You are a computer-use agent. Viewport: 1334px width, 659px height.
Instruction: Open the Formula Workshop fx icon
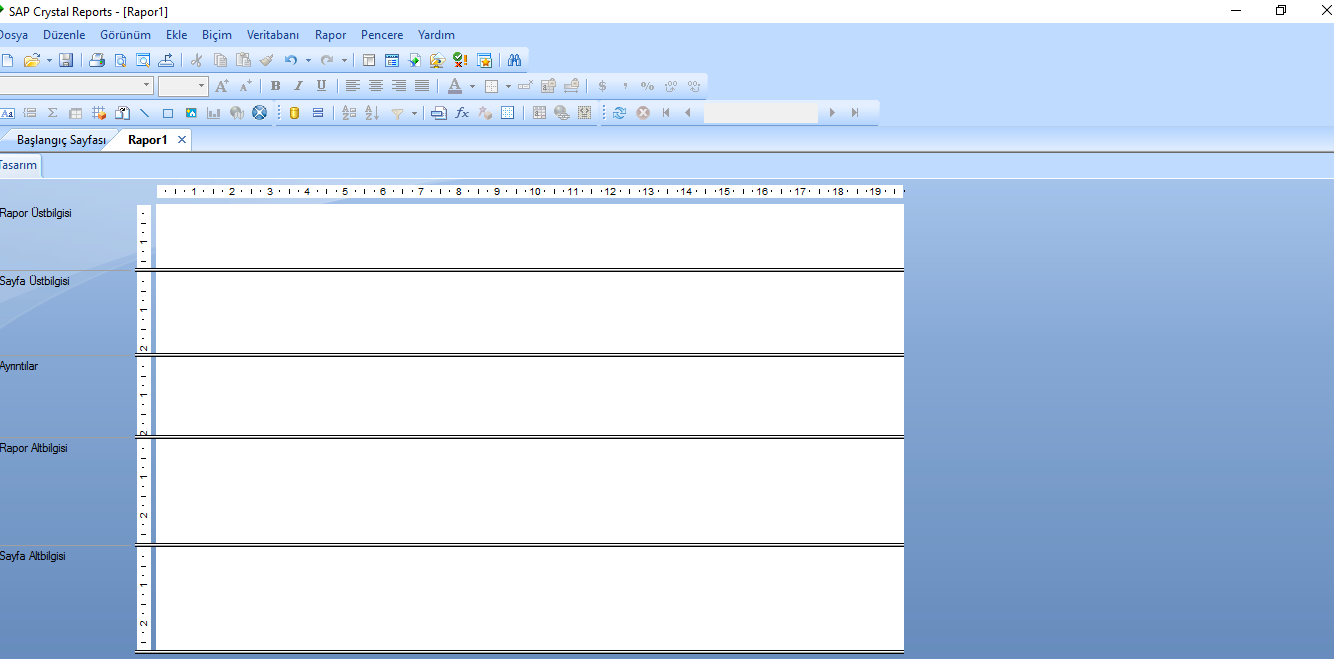[462, 113]
